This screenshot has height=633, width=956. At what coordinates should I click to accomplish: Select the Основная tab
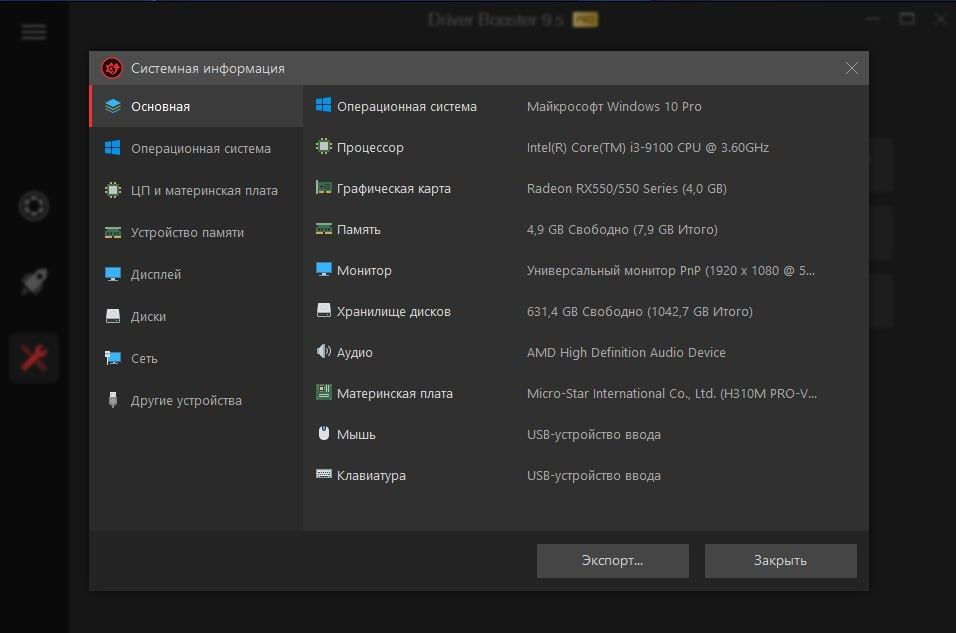click(x=196, y=106)
